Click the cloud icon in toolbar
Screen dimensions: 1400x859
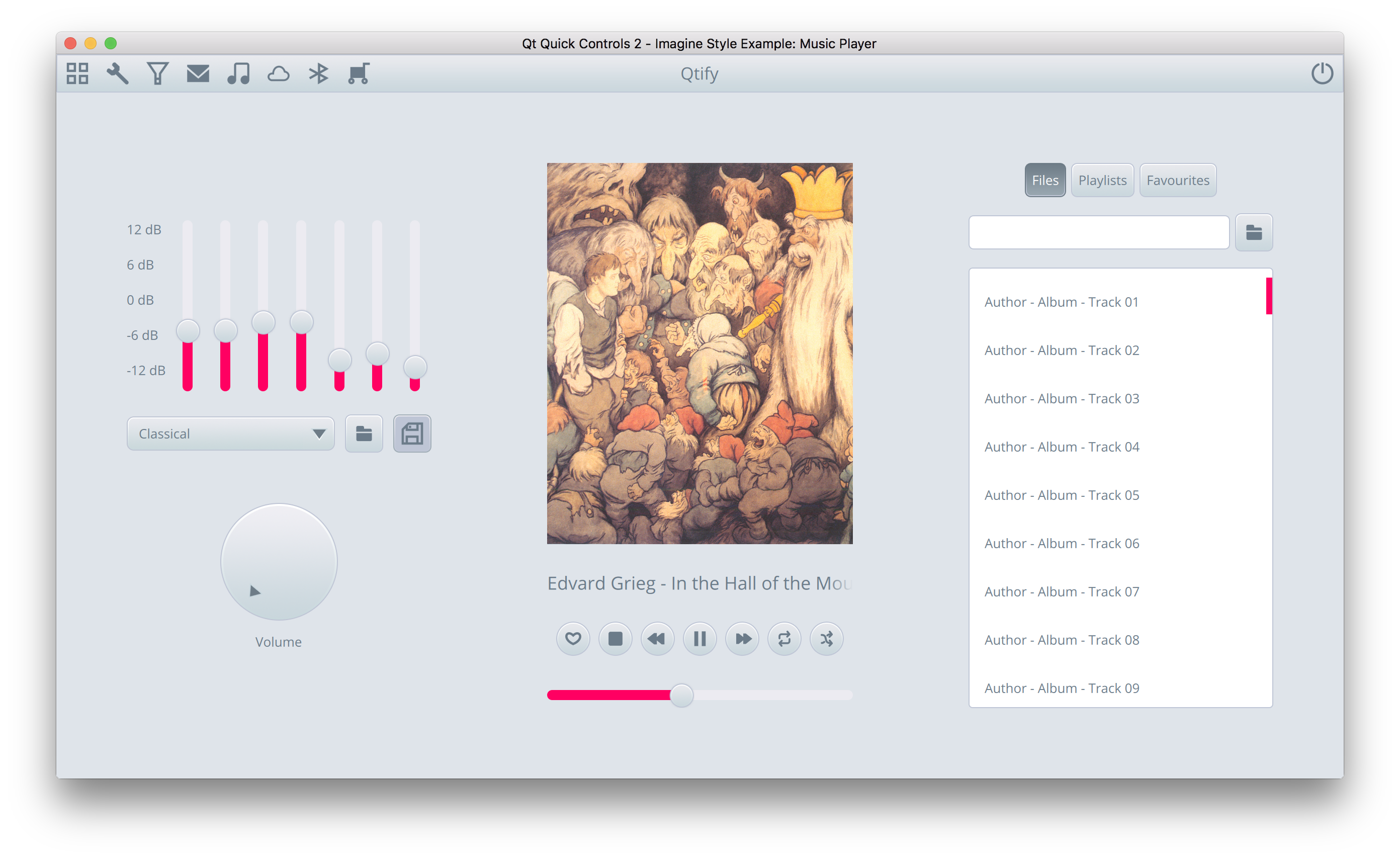[279, 73]
